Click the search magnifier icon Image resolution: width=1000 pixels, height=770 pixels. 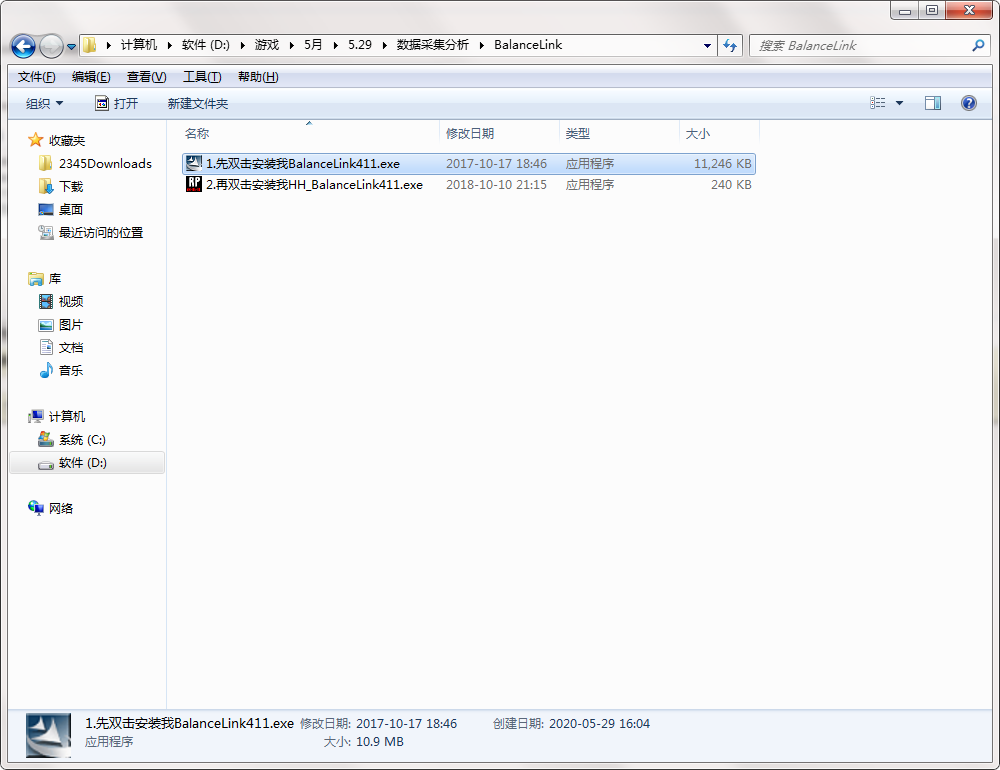pyautogui.click(x=978, y=45)
